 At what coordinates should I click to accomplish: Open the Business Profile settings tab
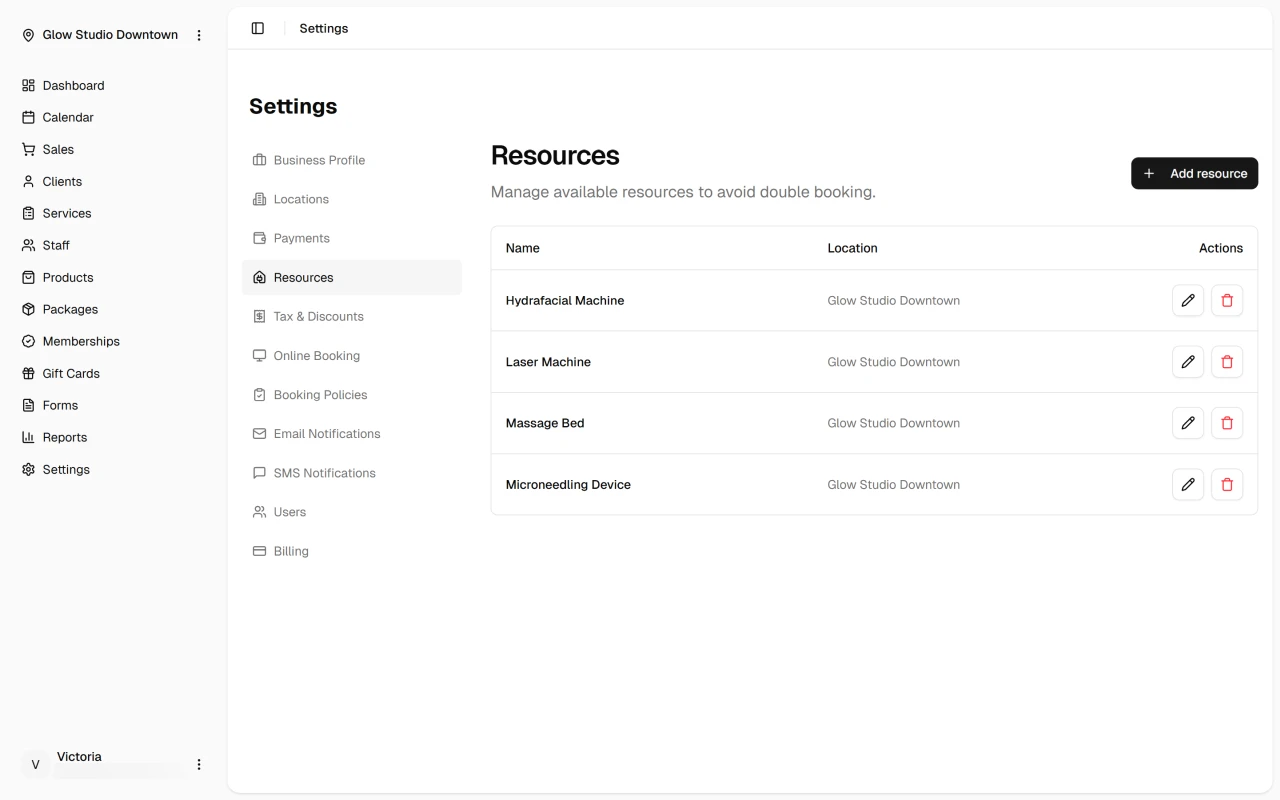click(352, 160)
